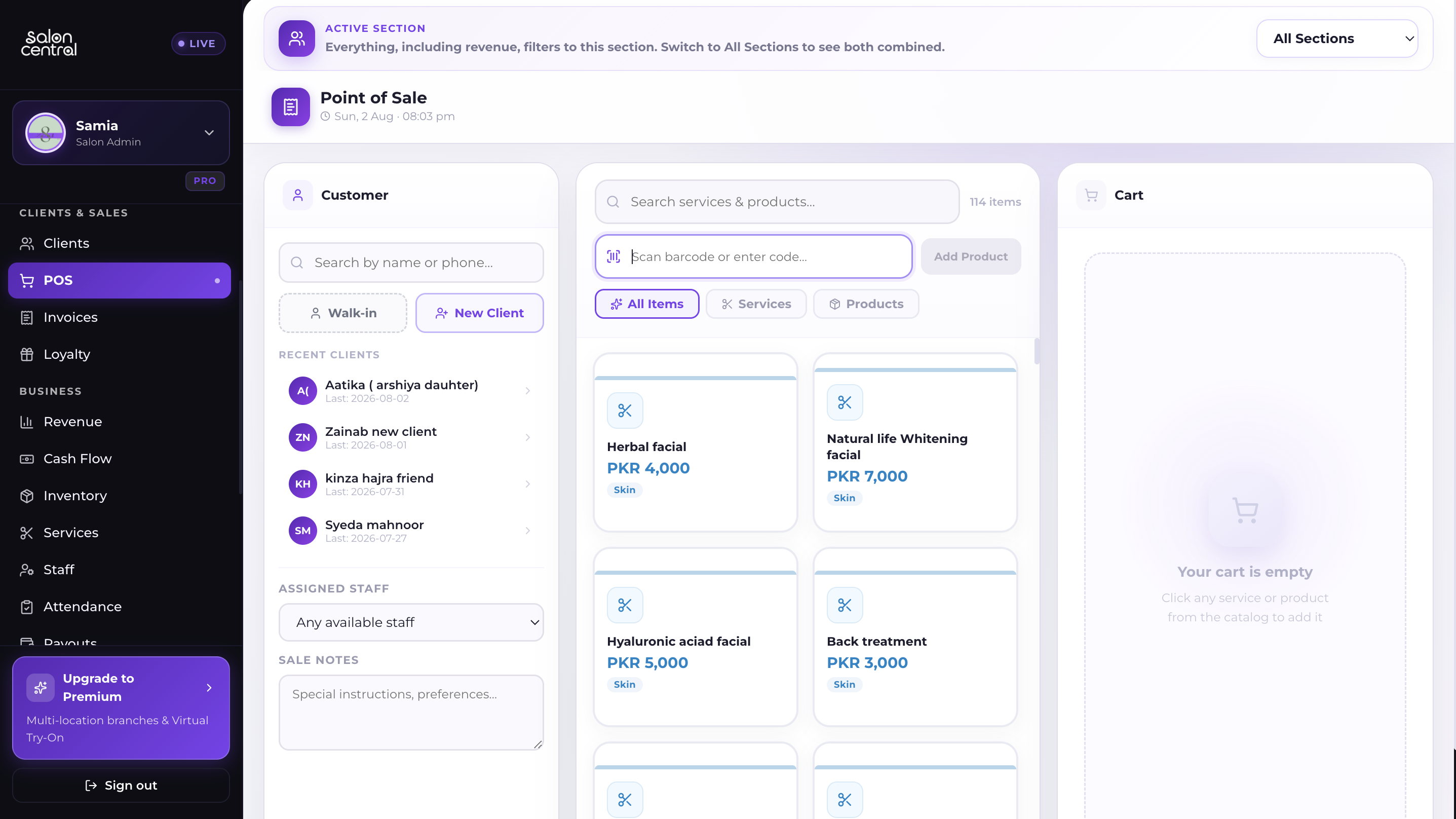Select recent client Syeda mahnoor
This screenshot has height=819, width=1456.
pyautogui.click(x=411, y=531)
